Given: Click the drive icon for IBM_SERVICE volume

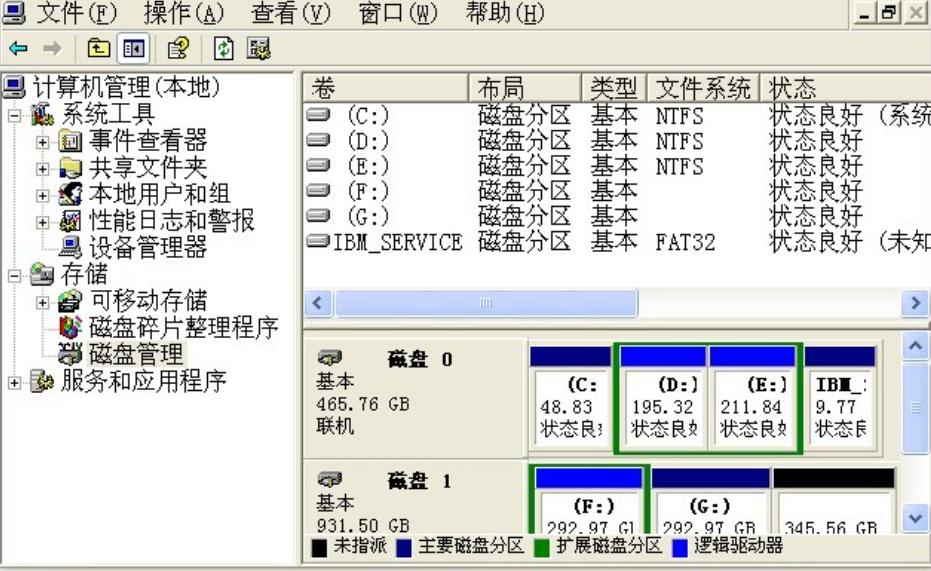Looking at the screenshot, I should tap(318, 240).
